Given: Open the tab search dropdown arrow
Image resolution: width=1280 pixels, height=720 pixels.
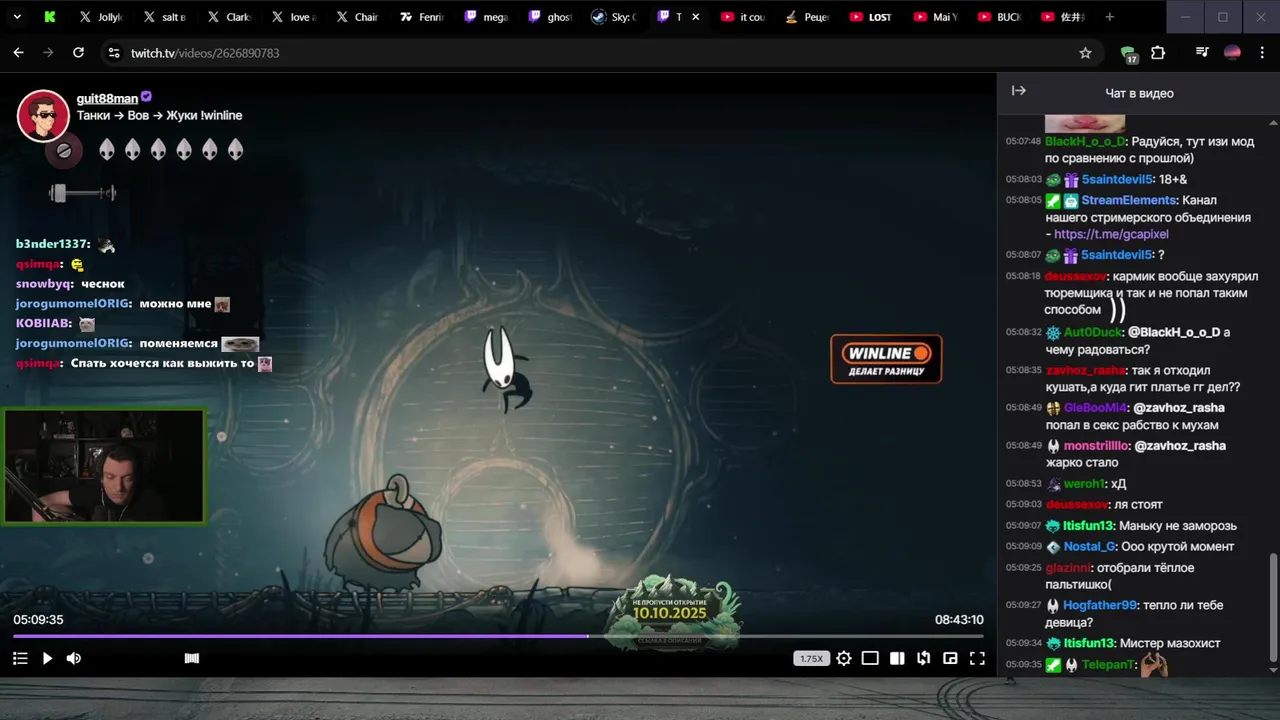Looking at the screenshot, I should (17, 17).
